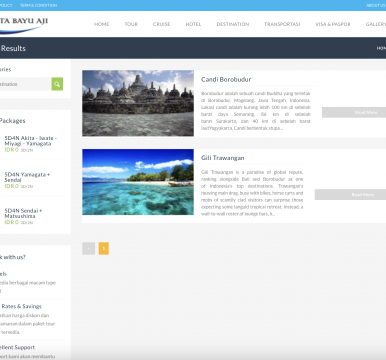Screen dimensions: 386x360
Task: Open the Term & Condition link
Action: 38,5
